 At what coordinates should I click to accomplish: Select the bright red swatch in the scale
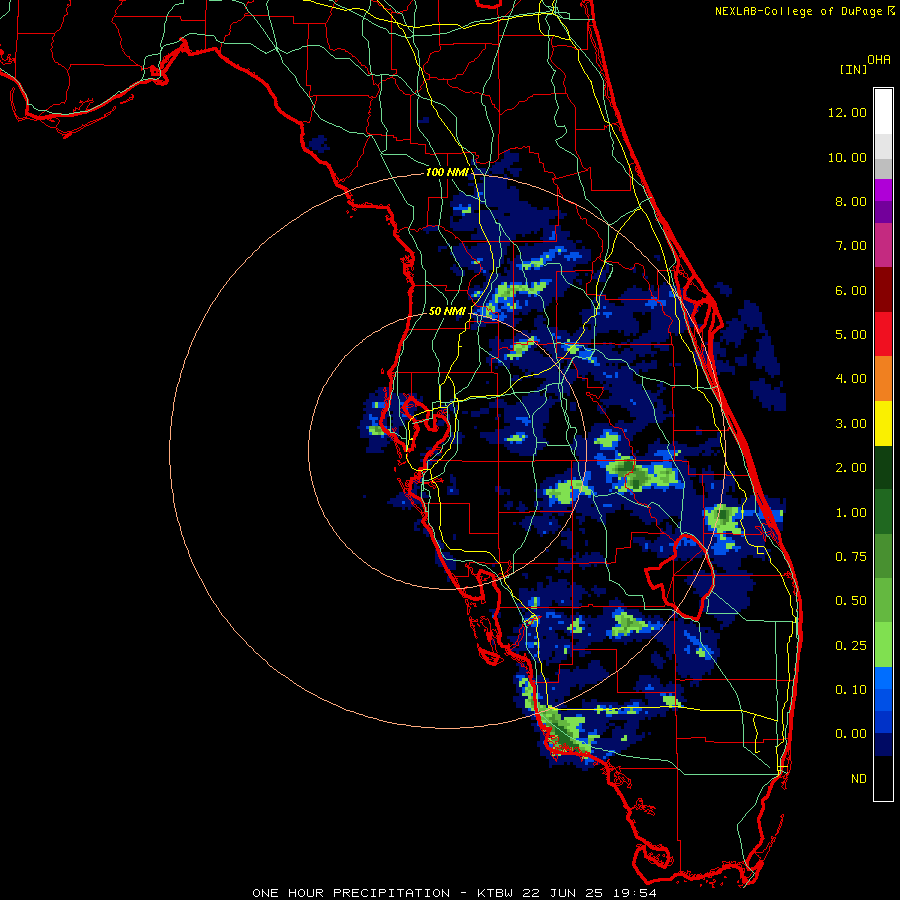pyautogui.click(x=883, y=334)
